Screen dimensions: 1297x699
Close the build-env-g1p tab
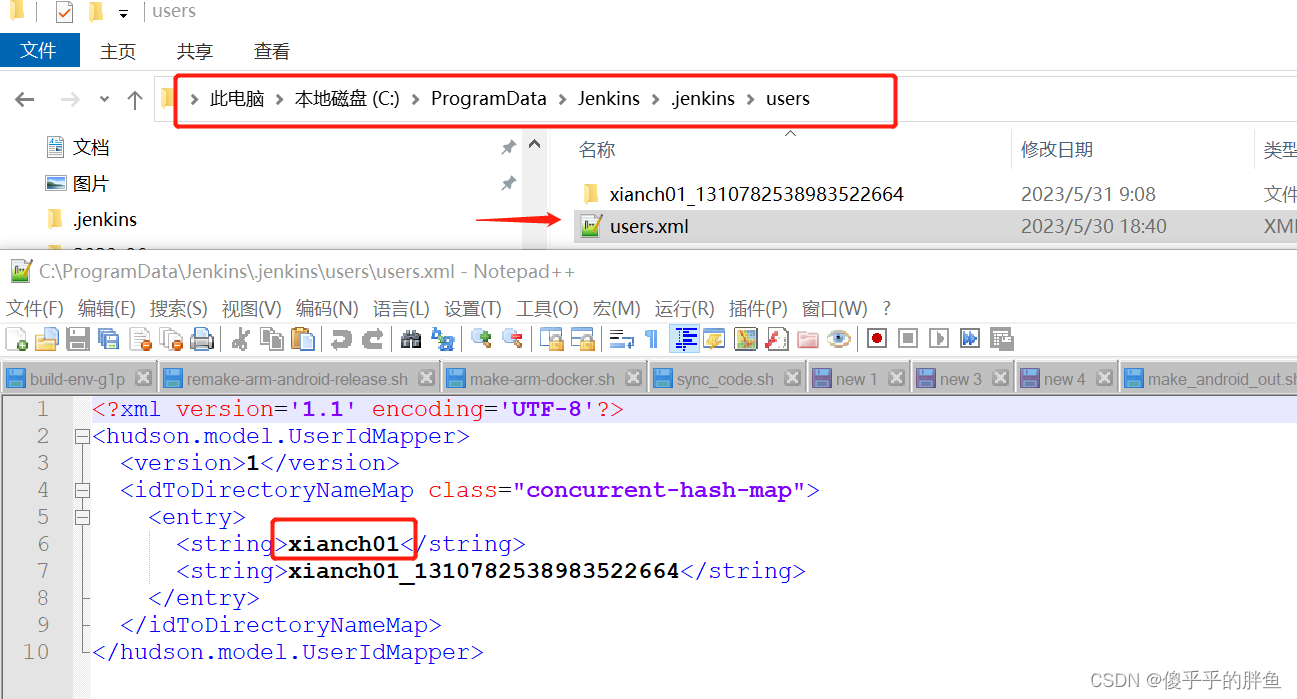coord(143,378)
